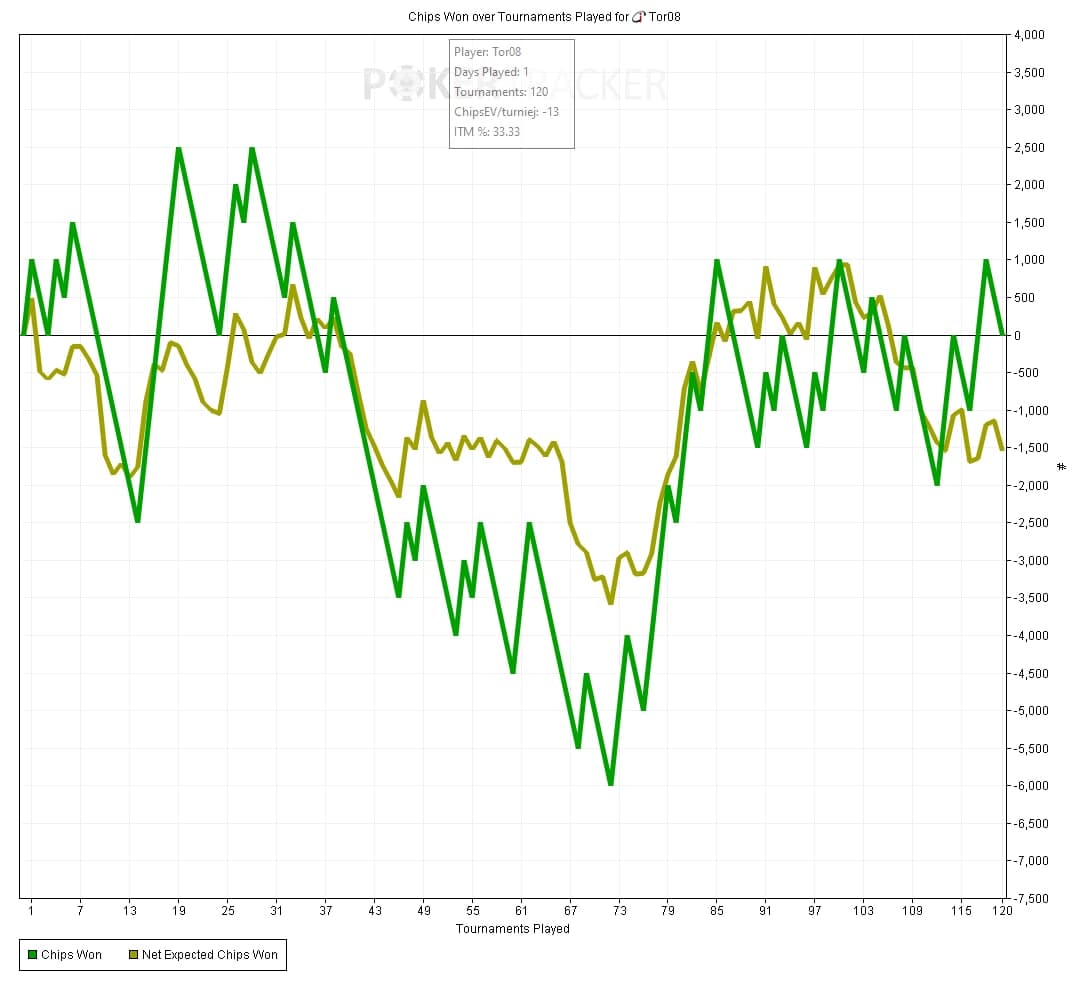Click the olive Net Expected Chips Won swatch
This screenshot has width=1079, height=985.
[x=133, y=955]
